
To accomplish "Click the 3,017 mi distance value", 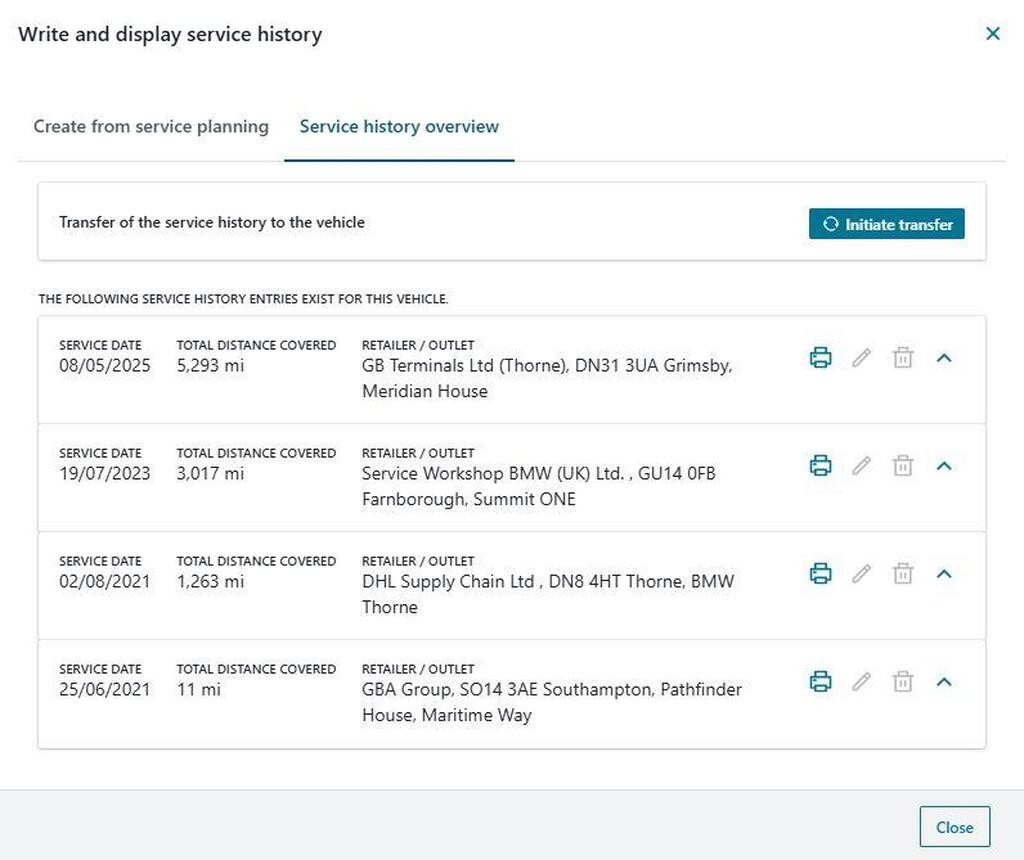I will [210, 473].
